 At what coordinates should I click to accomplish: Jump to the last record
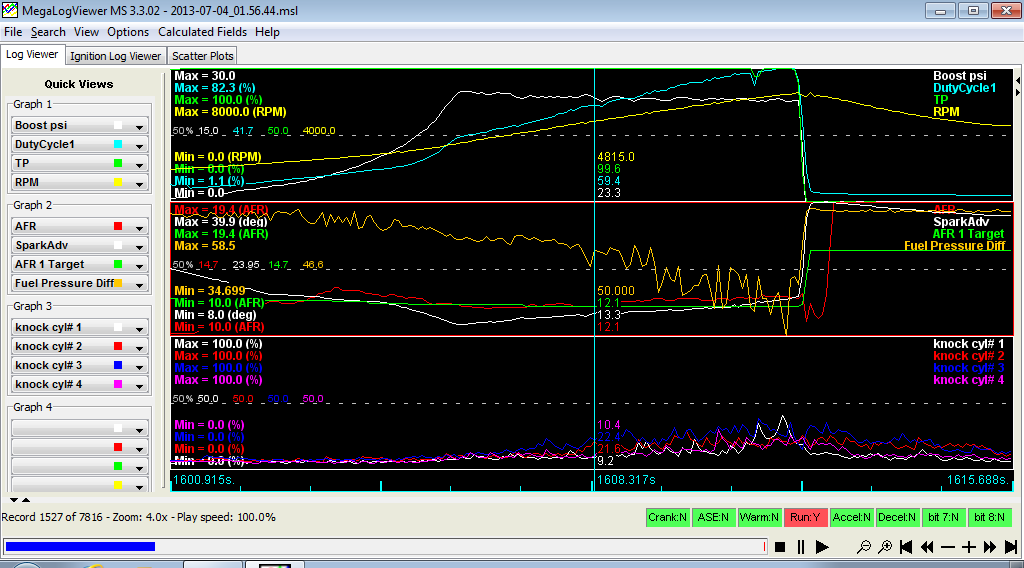click(1011, 547)
